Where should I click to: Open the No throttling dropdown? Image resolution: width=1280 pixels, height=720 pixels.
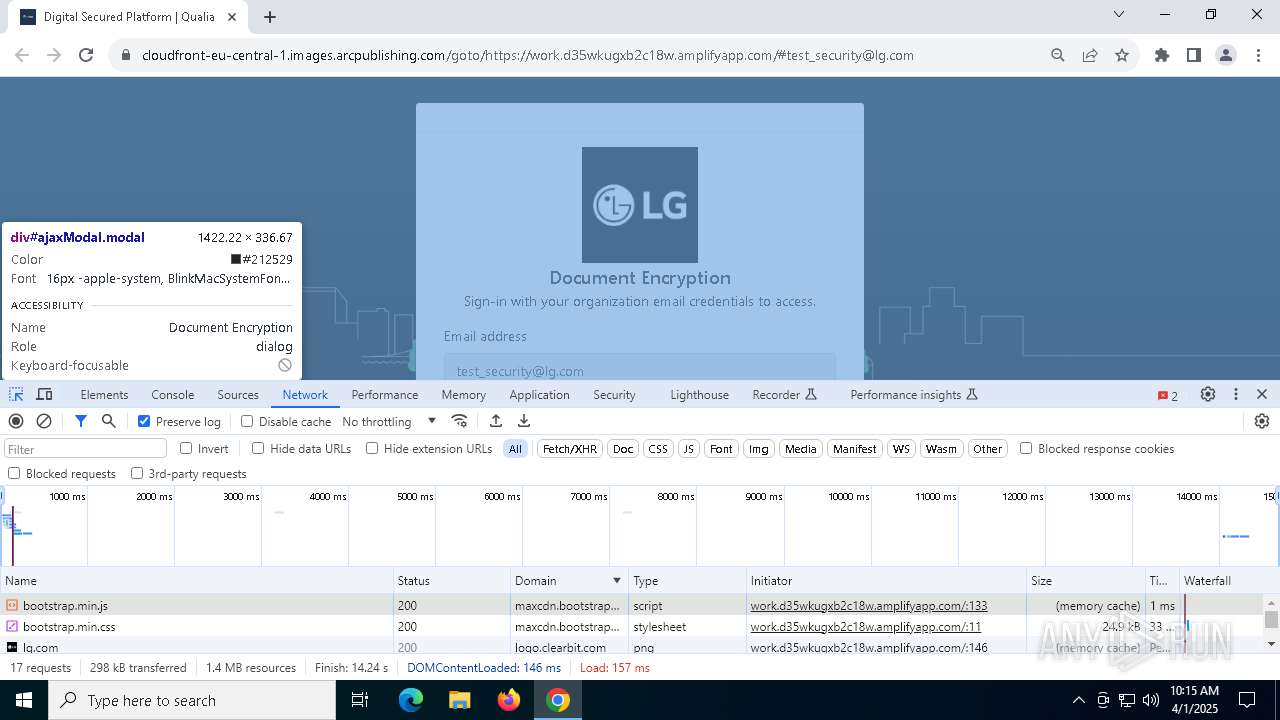click(x=389, y=421)
